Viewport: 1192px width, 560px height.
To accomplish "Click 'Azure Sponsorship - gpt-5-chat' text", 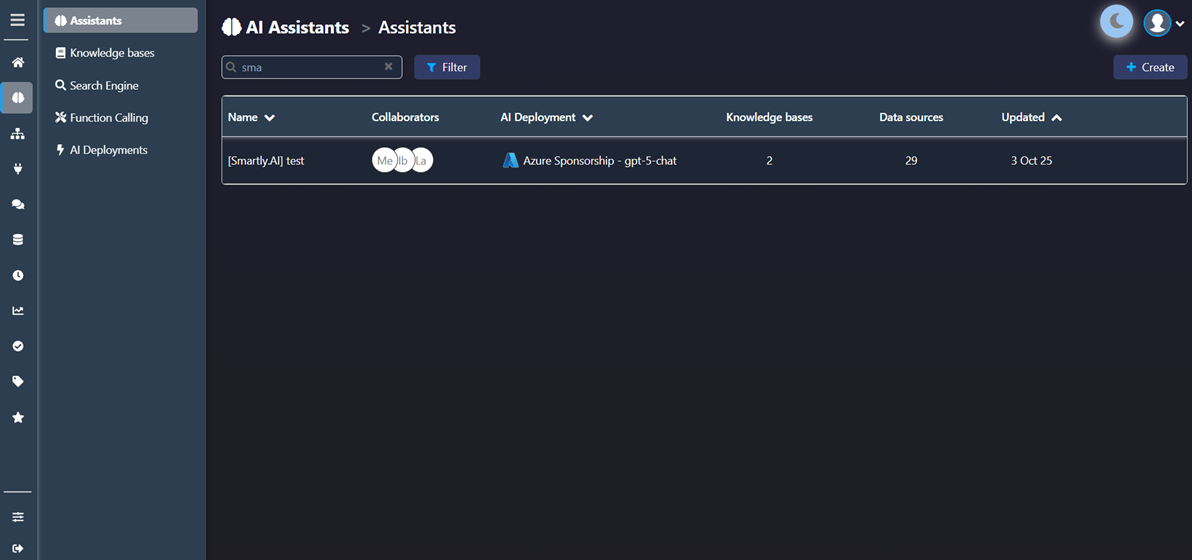I will click(x=600, y=161).
